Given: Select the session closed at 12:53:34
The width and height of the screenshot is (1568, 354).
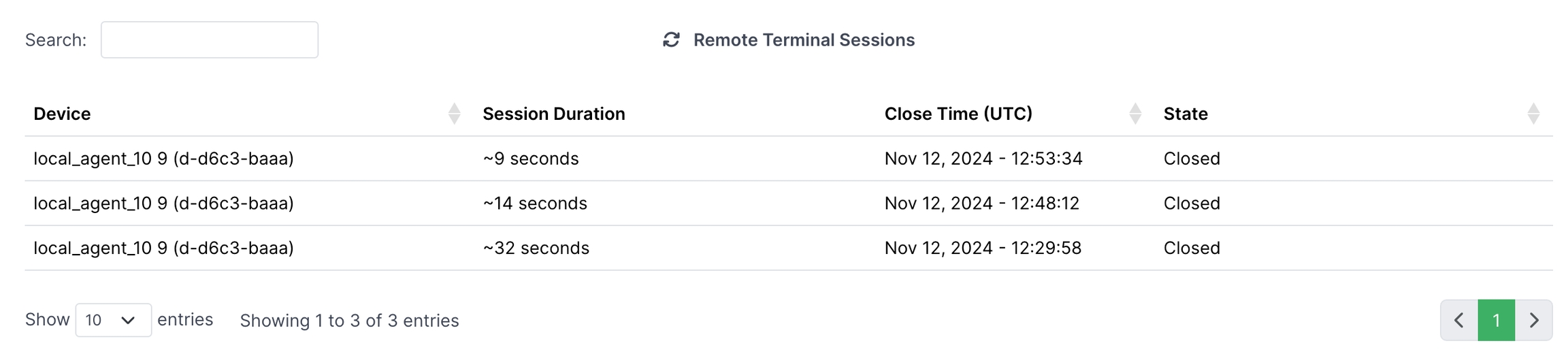Looking at the screenshot, I should [x=983, y=159].
